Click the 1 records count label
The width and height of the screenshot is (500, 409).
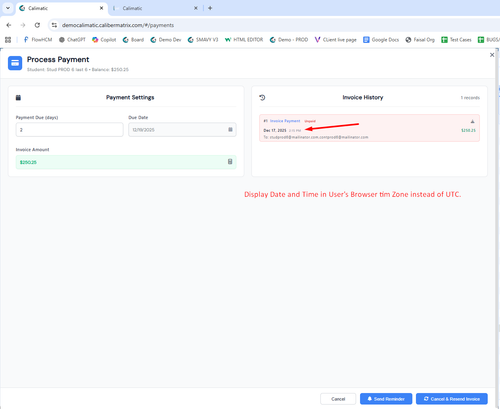tap(470, 98)
